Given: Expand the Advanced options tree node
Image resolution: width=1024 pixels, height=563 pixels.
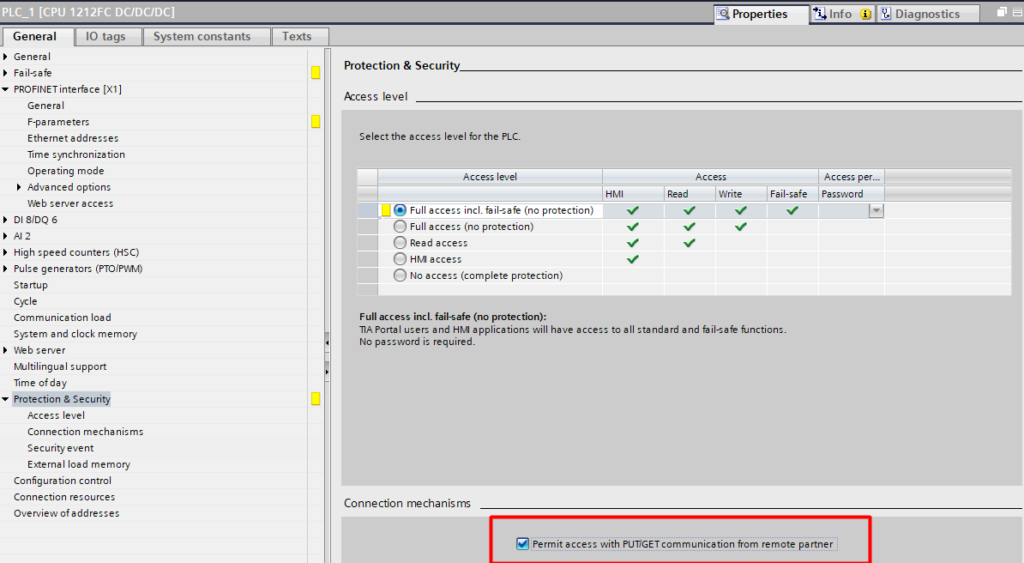Looking at the screenshot, I should (19, 187).
